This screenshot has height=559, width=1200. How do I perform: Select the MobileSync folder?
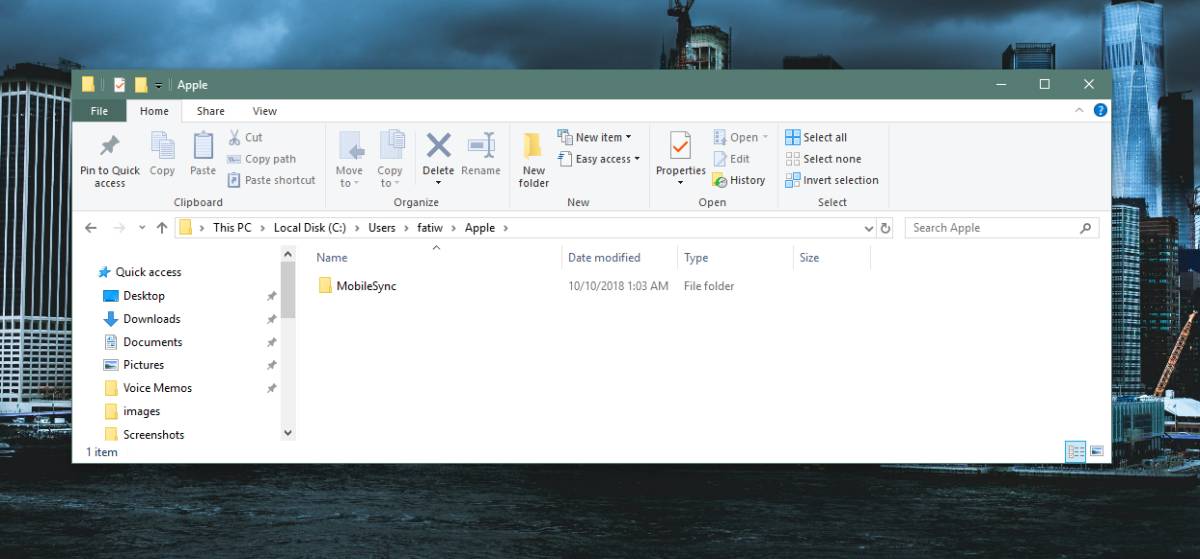pyautogui.click(x=366, y=286)
